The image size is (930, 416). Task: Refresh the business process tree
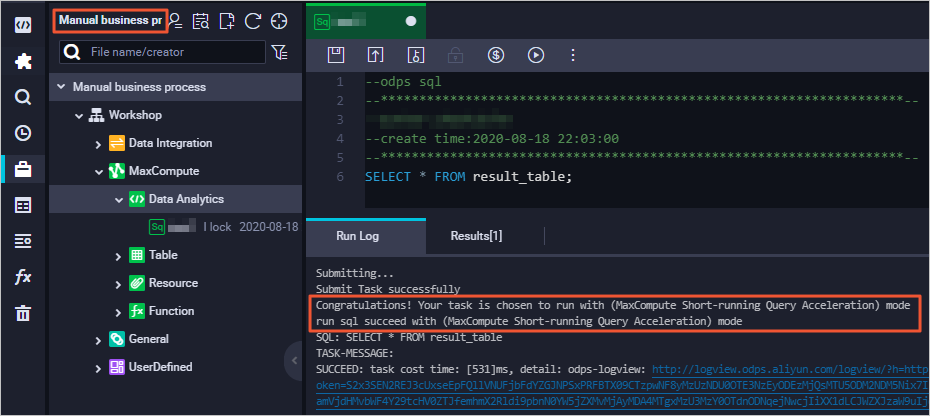coord(253,21)
